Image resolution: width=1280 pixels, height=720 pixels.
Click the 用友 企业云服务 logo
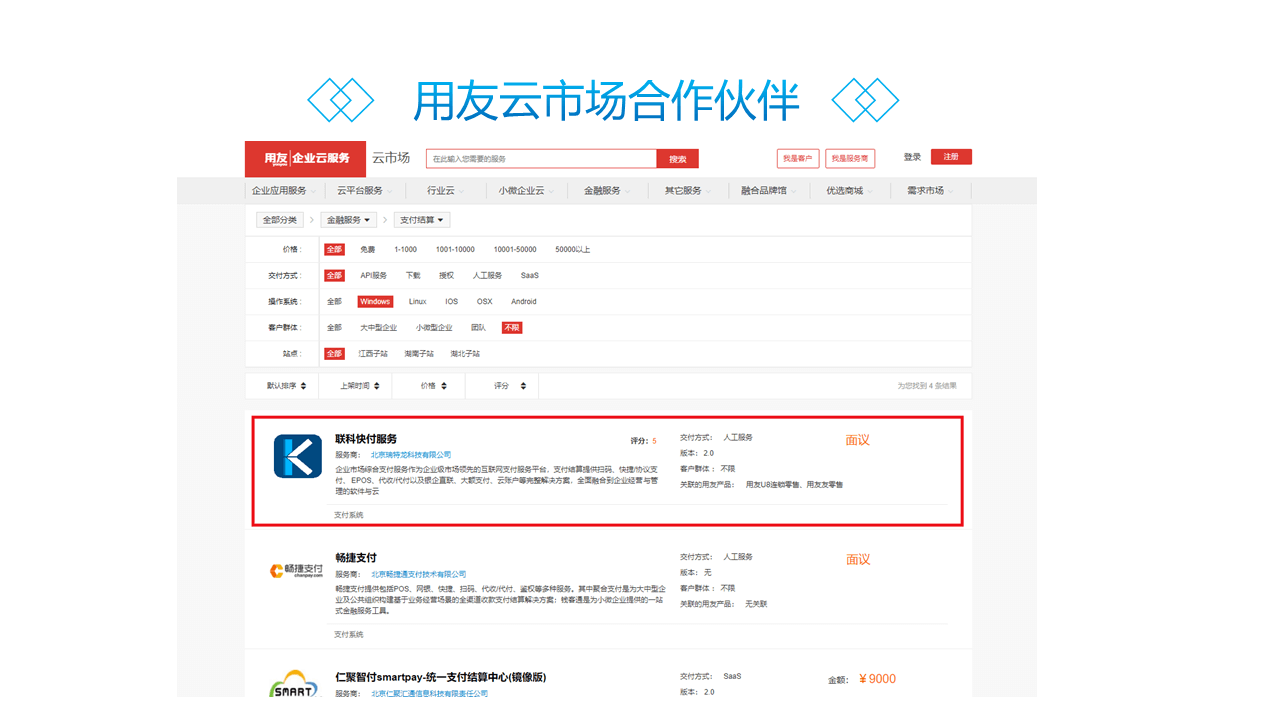pos(307,158)
